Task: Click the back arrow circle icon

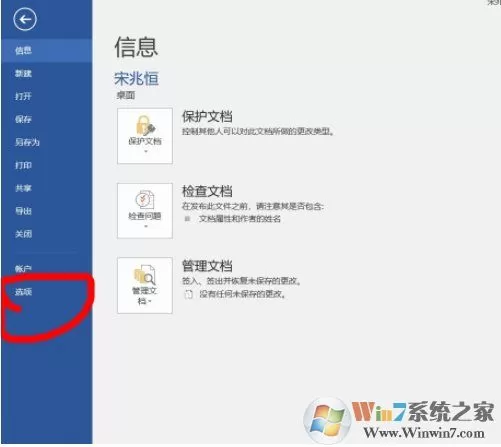Action: click(25, 19)
